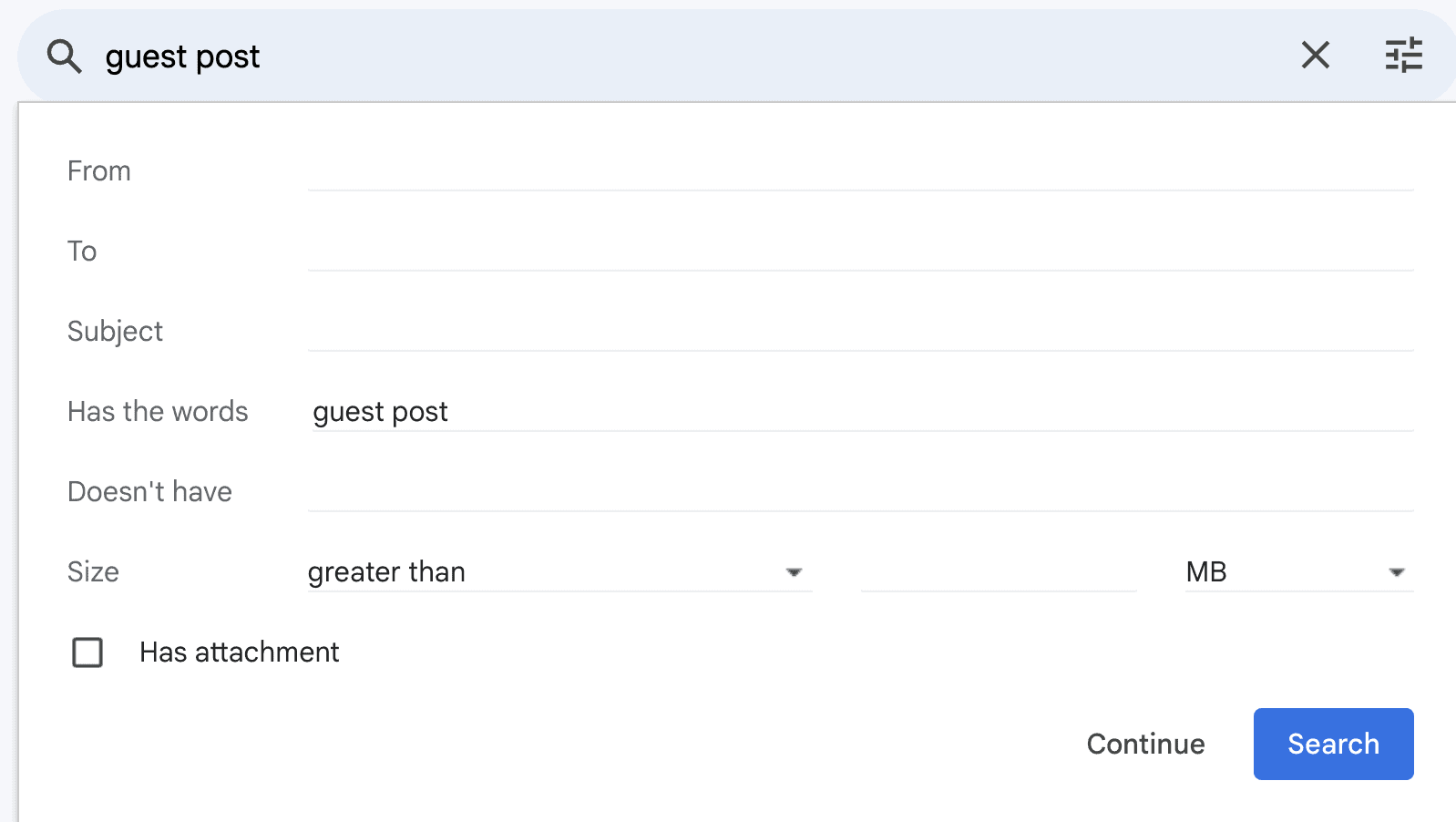1456x822 pixels.
Task: Click into the To field
Action: click(860, 252)
